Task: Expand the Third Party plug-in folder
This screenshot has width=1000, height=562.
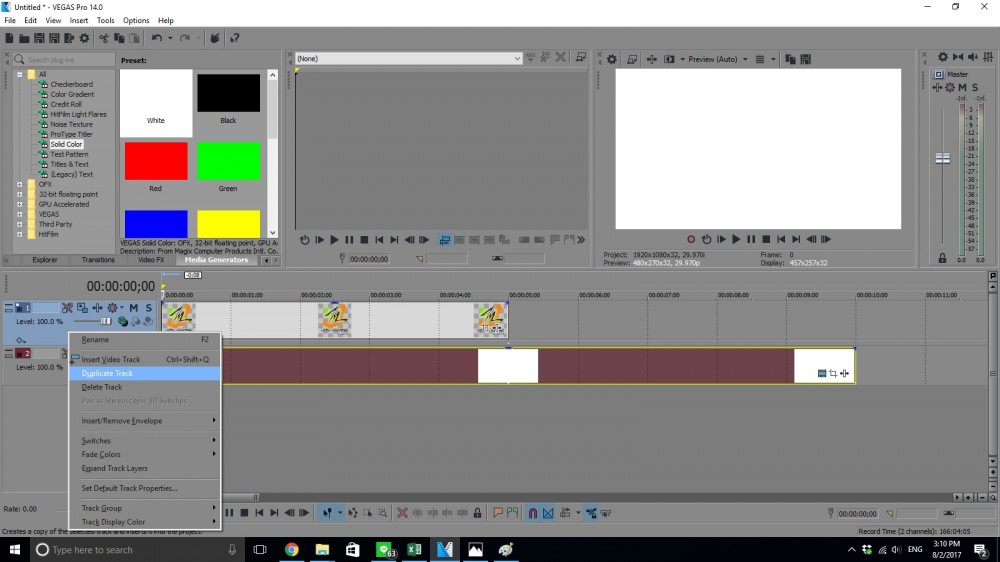Action: (x=19, y=225)
